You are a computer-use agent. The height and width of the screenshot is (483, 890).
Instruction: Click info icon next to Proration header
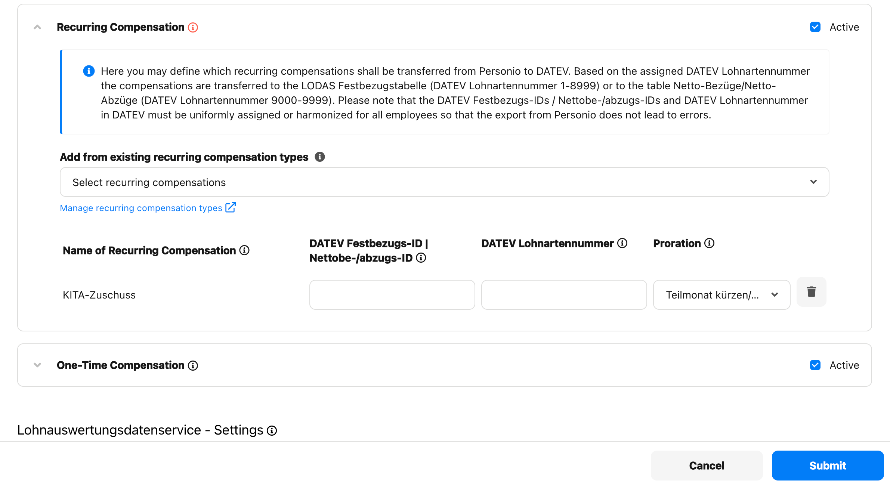(709, 243)
